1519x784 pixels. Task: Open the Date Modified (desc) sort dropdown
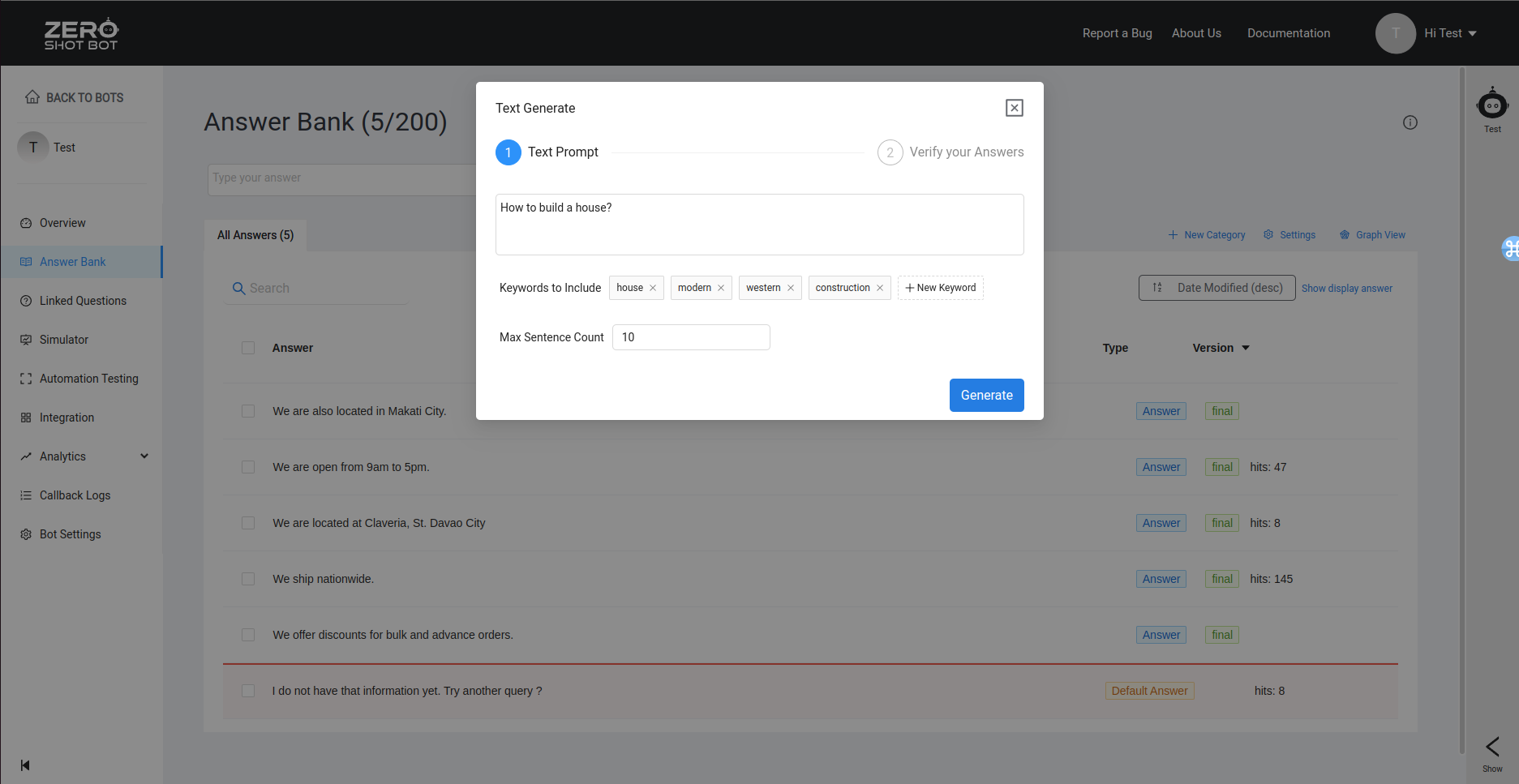click(1216, 288)
